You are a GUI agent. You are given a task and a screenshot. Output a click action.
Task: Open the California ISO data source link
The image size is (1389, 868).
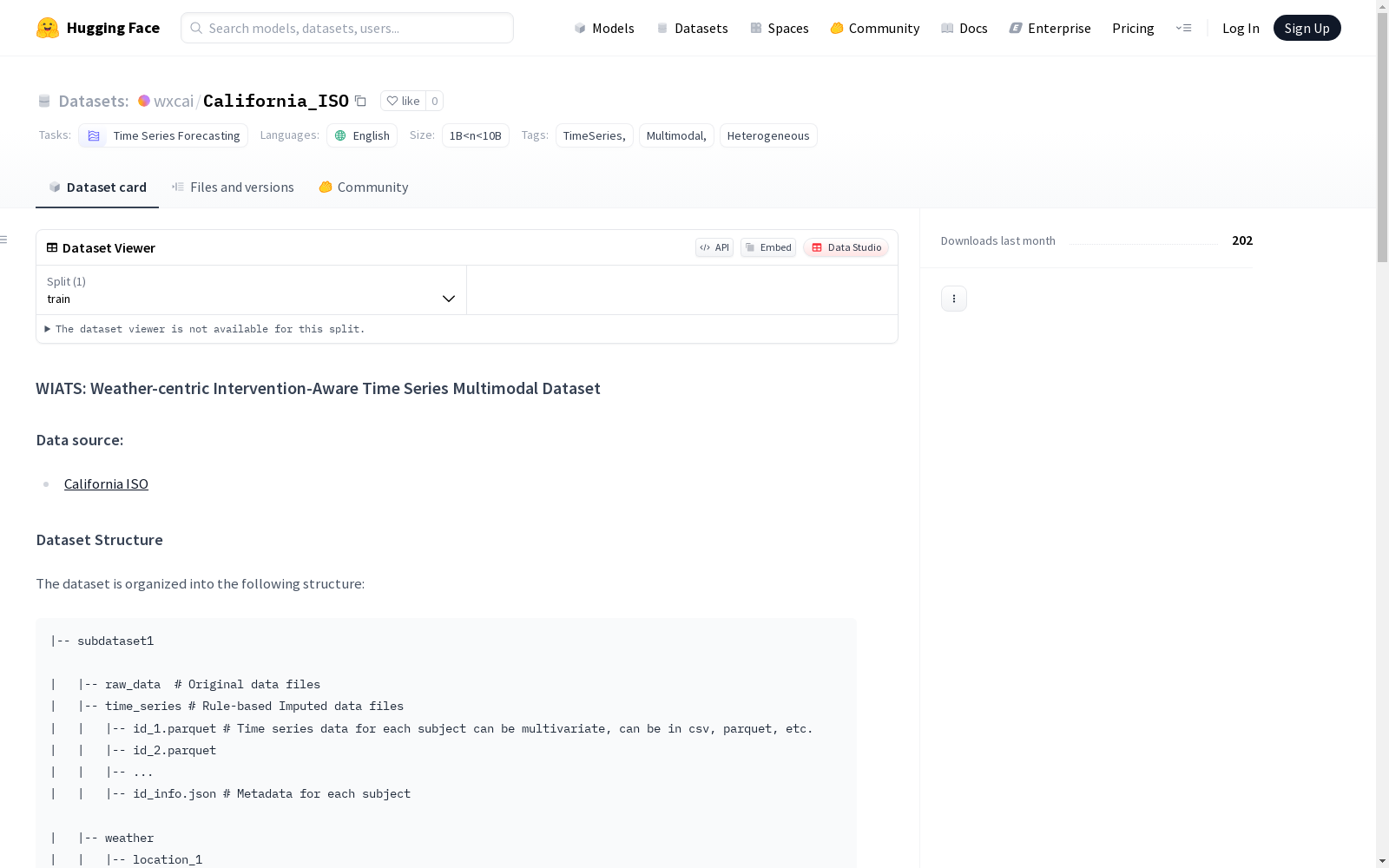point(106,483)
